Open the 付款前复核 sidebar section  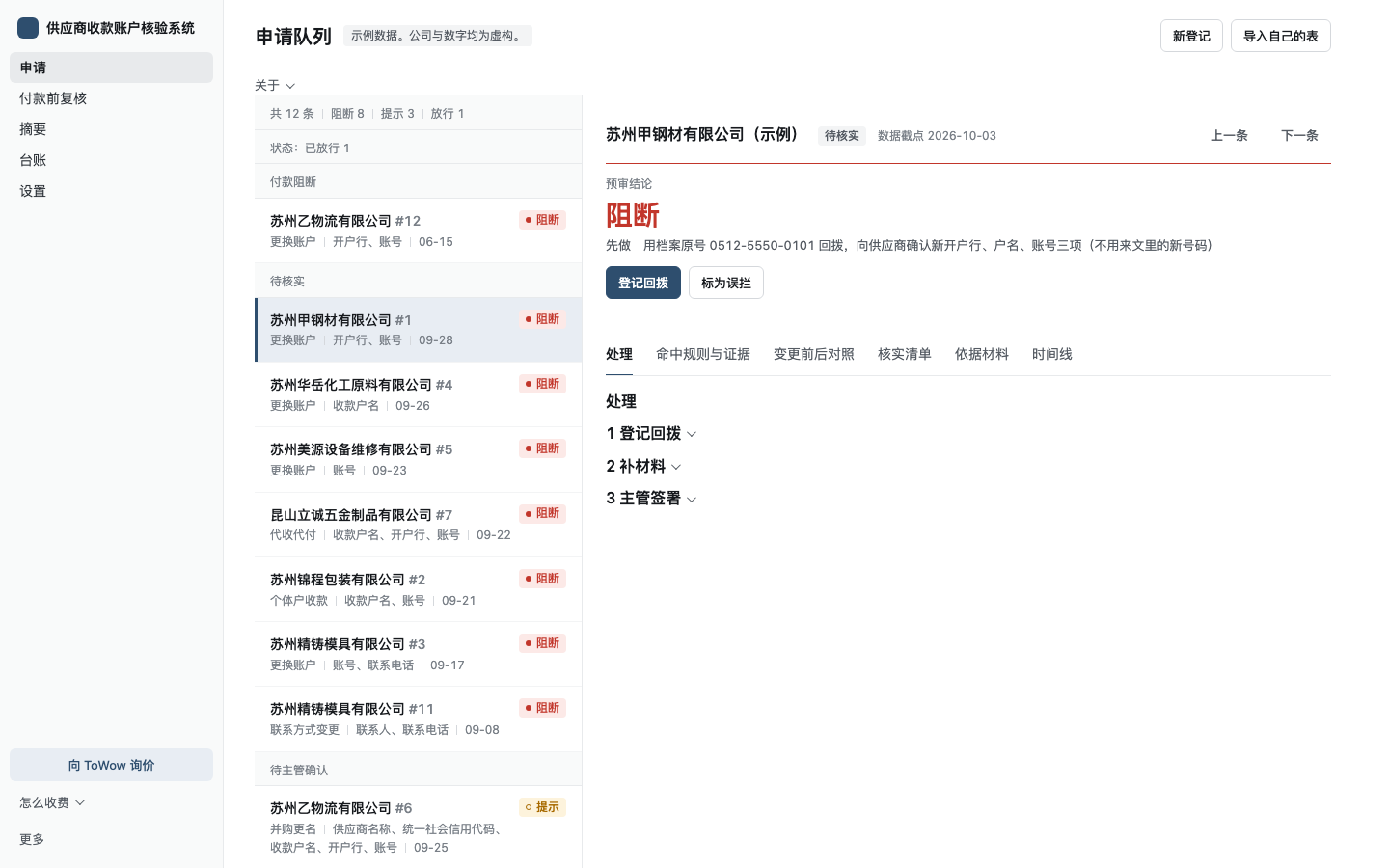[x=111, y=98]
